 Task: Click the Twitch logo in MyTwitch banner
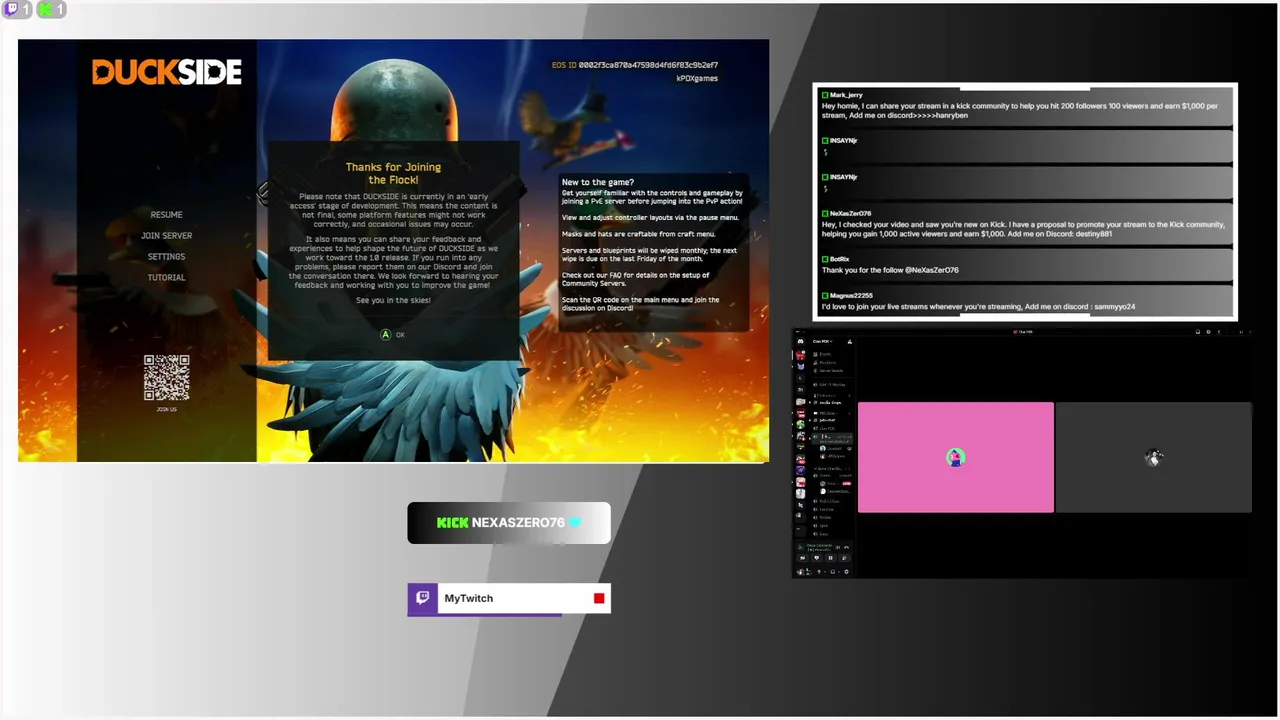click(422, 598)
